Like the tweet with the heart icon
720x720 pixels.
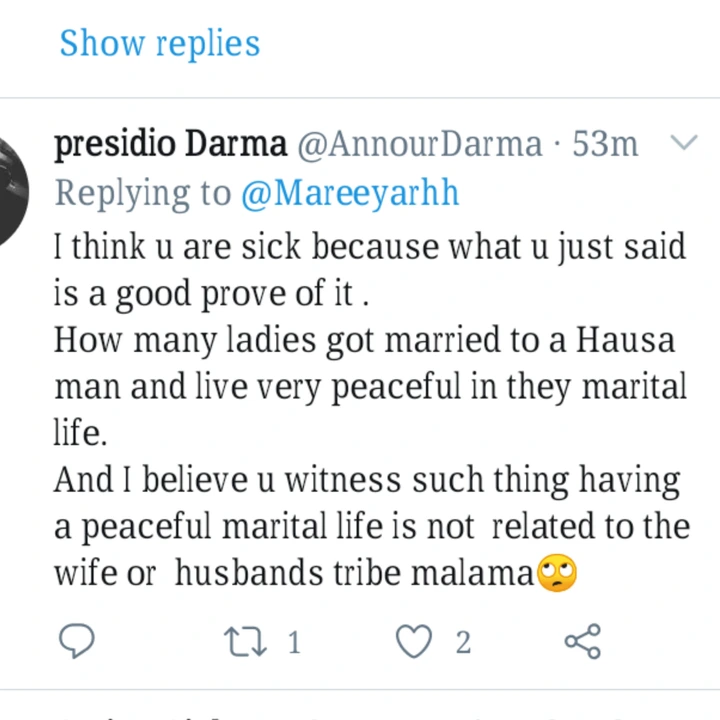coord(414,641)
